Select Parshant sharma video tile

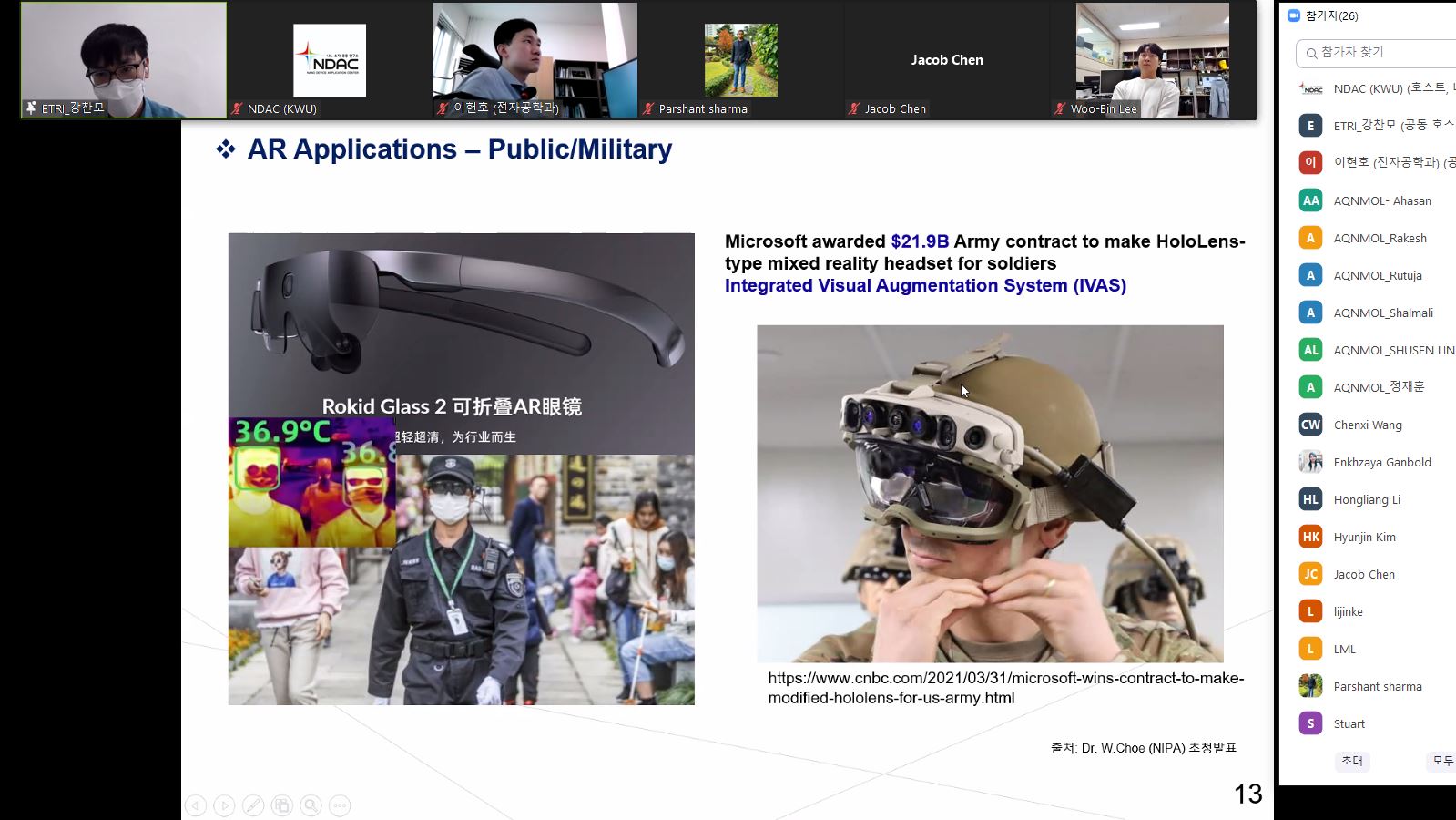(741, 60)
